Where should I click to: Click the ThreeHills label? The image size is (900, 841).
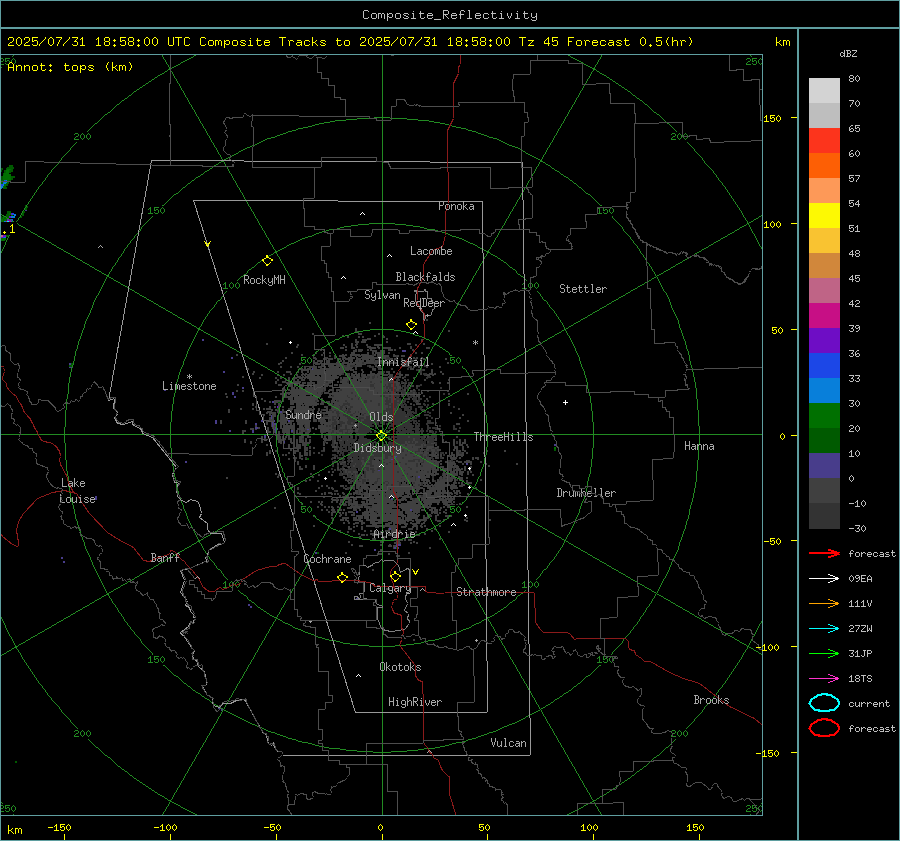pyautogui.click(x=503, y=437)
